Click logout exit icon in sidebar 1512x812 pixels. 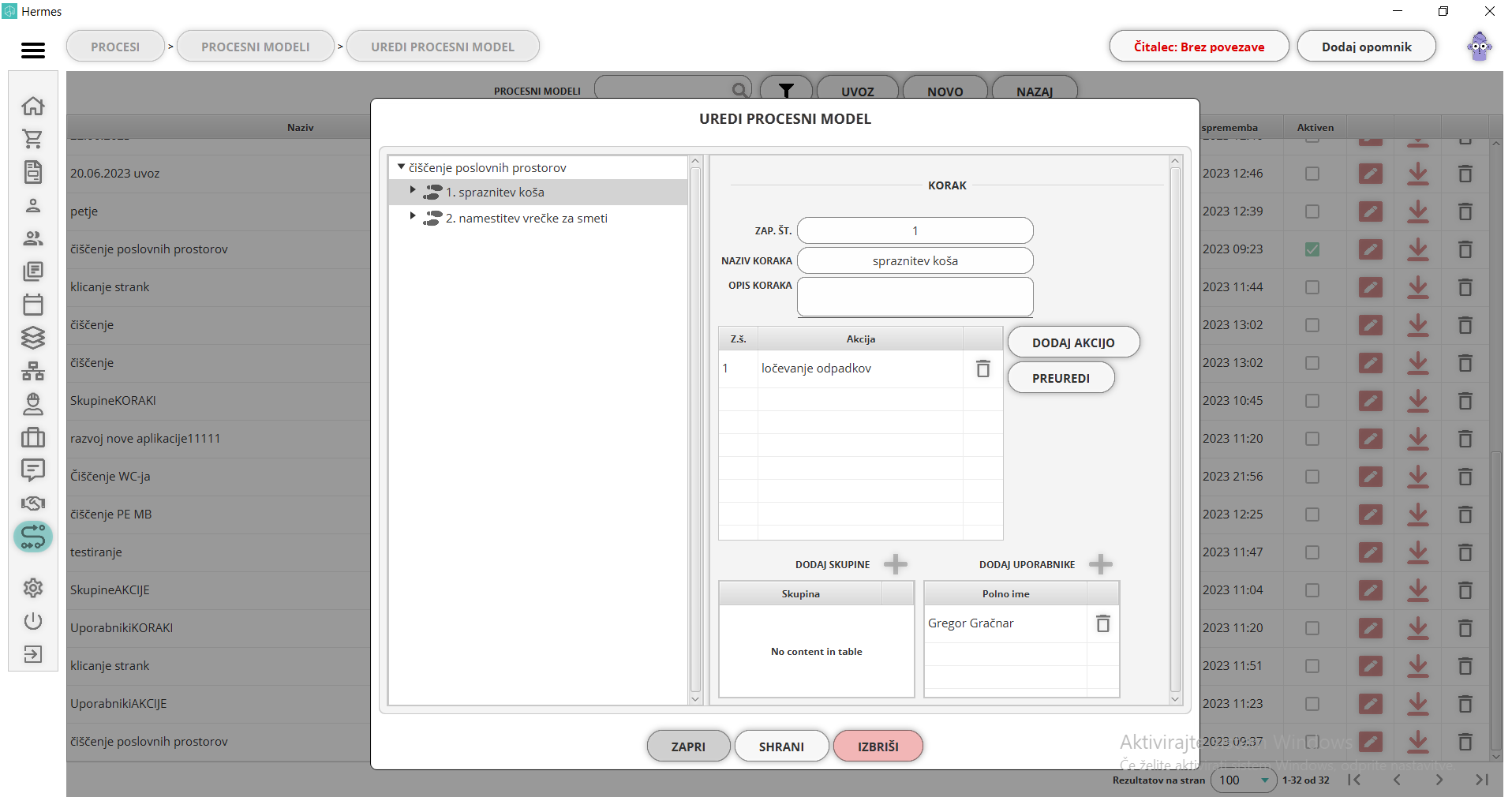(33, 654)
